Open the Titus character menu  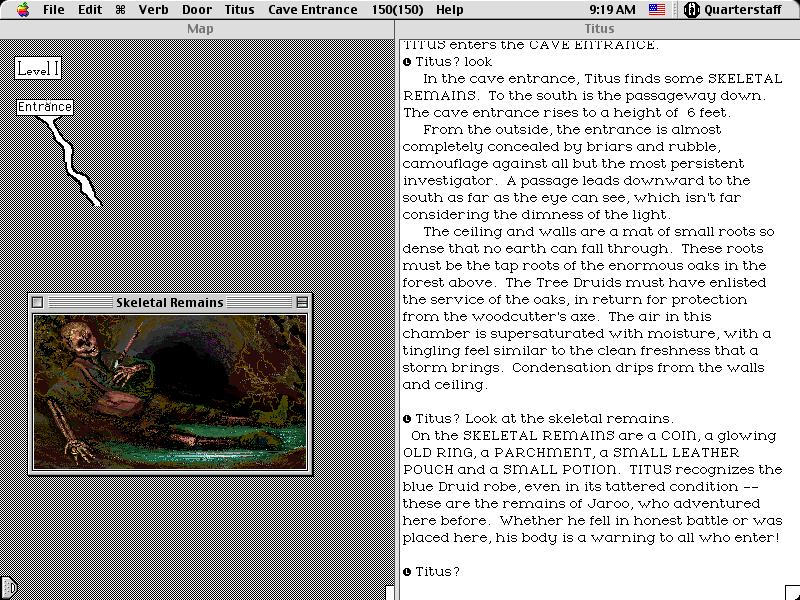coord(239,9)
